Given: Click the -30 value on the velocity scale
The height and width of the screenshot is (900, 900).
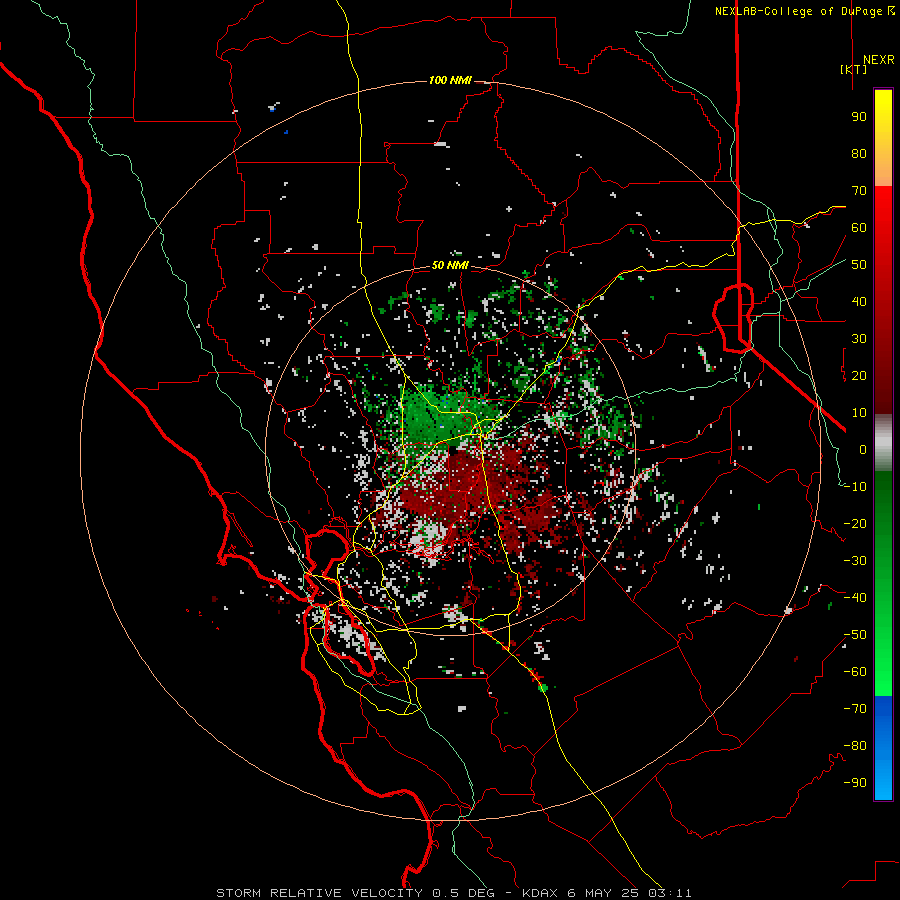Looking at the screenshot, I should coord(855,561).
